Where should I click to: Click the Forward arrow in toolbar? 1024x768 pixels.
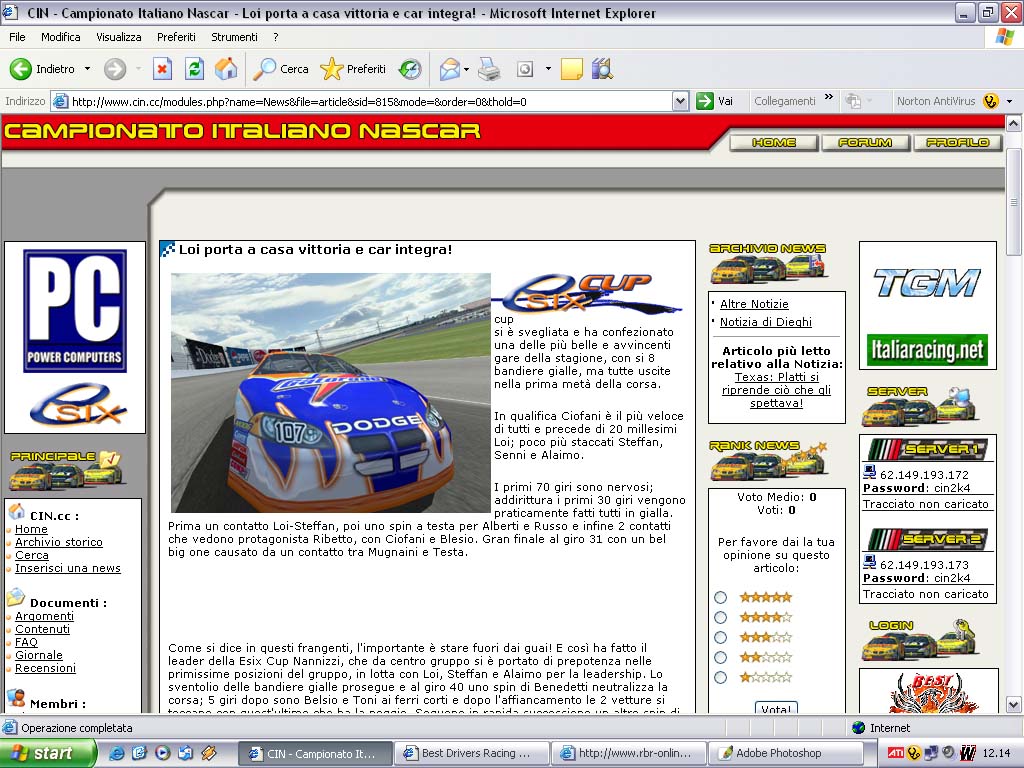click(x=115, y=69)
